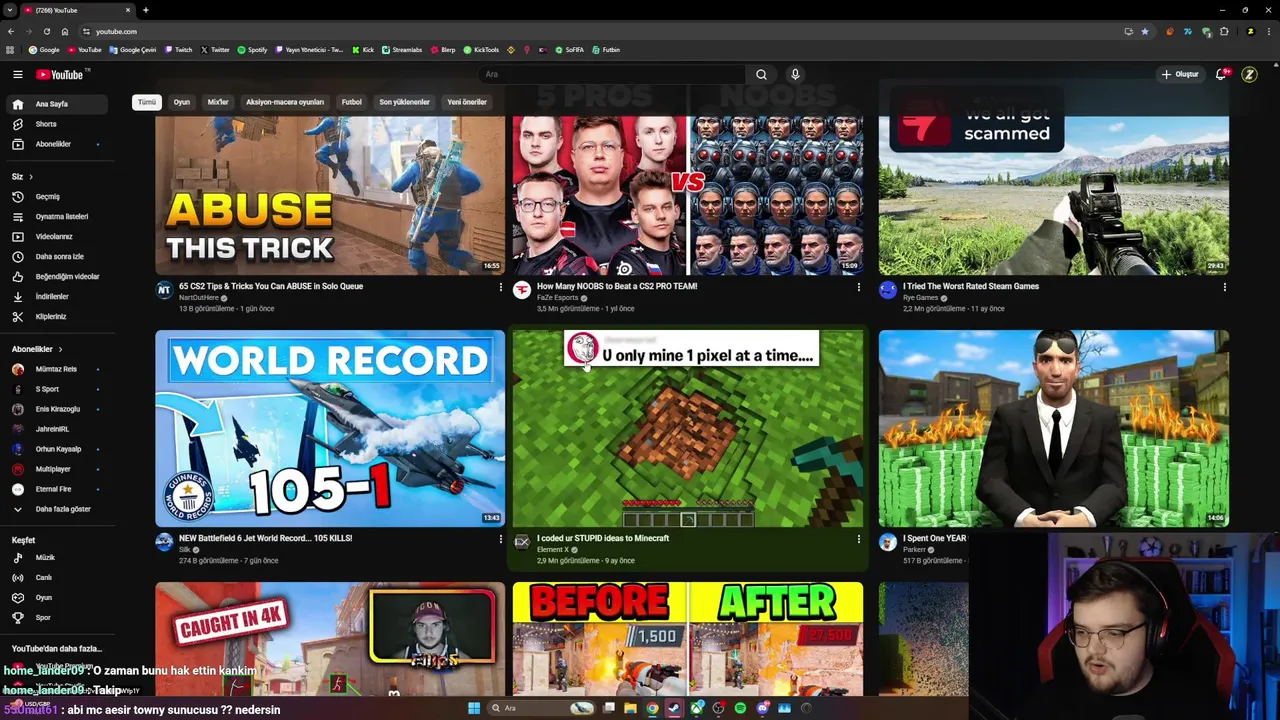Open the YouTube account avatar menu
The width and height of the screenshot is (1280, 720).
coord(1249,74)
